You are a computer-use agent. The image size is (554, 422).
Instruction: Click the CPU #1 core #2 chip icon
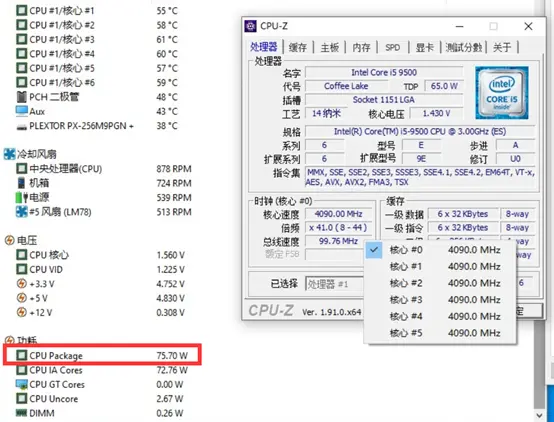pyautogui.click(x=22, y=25)
